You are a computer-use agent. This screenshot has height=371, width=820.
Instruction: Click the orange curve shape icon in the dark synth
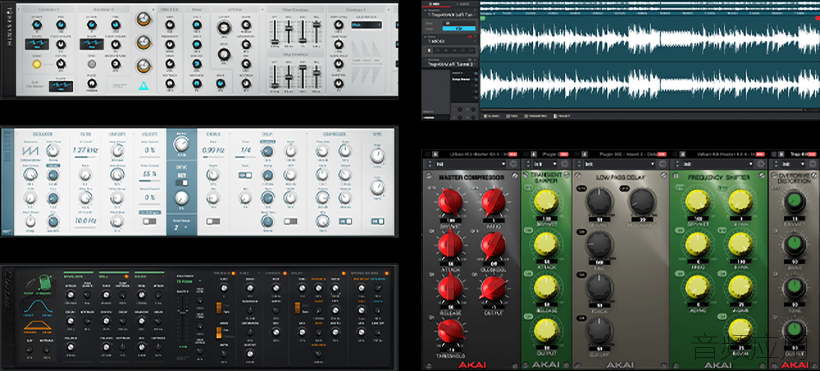point(37,326)
